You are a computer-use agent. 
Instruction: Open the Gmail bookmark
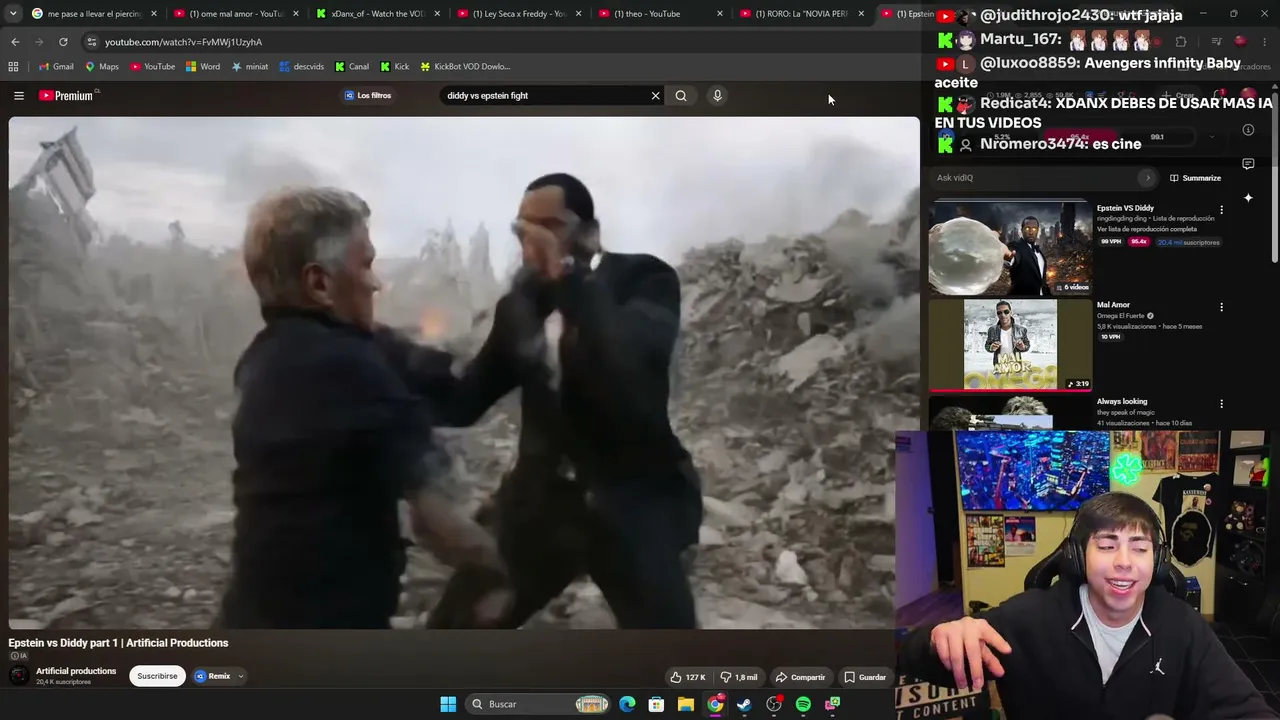point(57,67)
